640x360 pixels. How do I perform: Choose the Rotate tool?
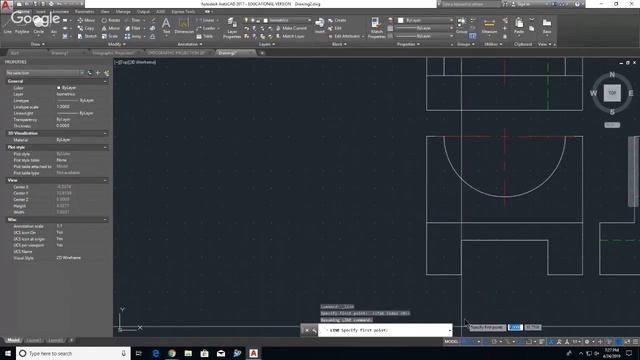pyautogui.click(x=111, y=20)
